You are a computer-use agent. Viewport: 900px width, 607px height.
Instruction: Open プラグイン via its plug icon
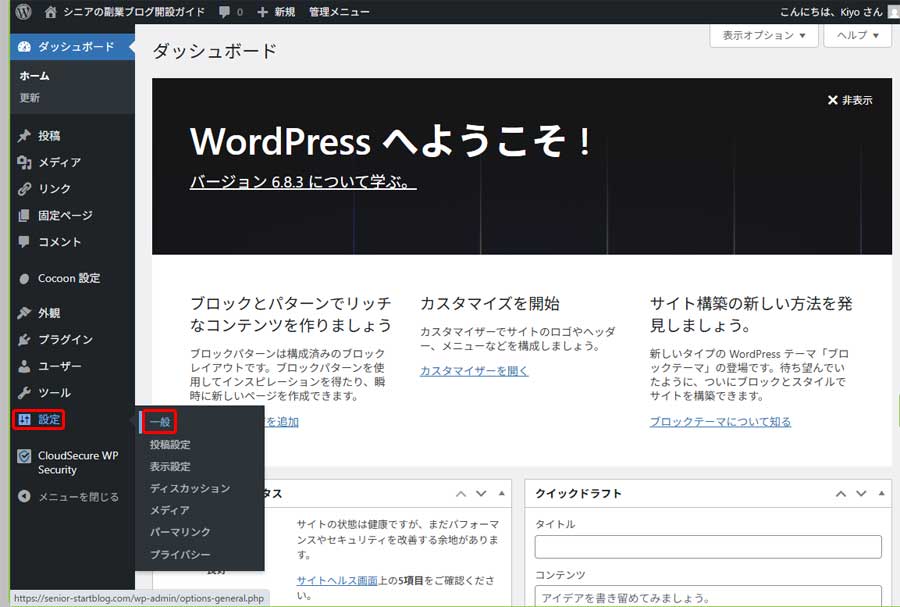[x=24, y=338]
